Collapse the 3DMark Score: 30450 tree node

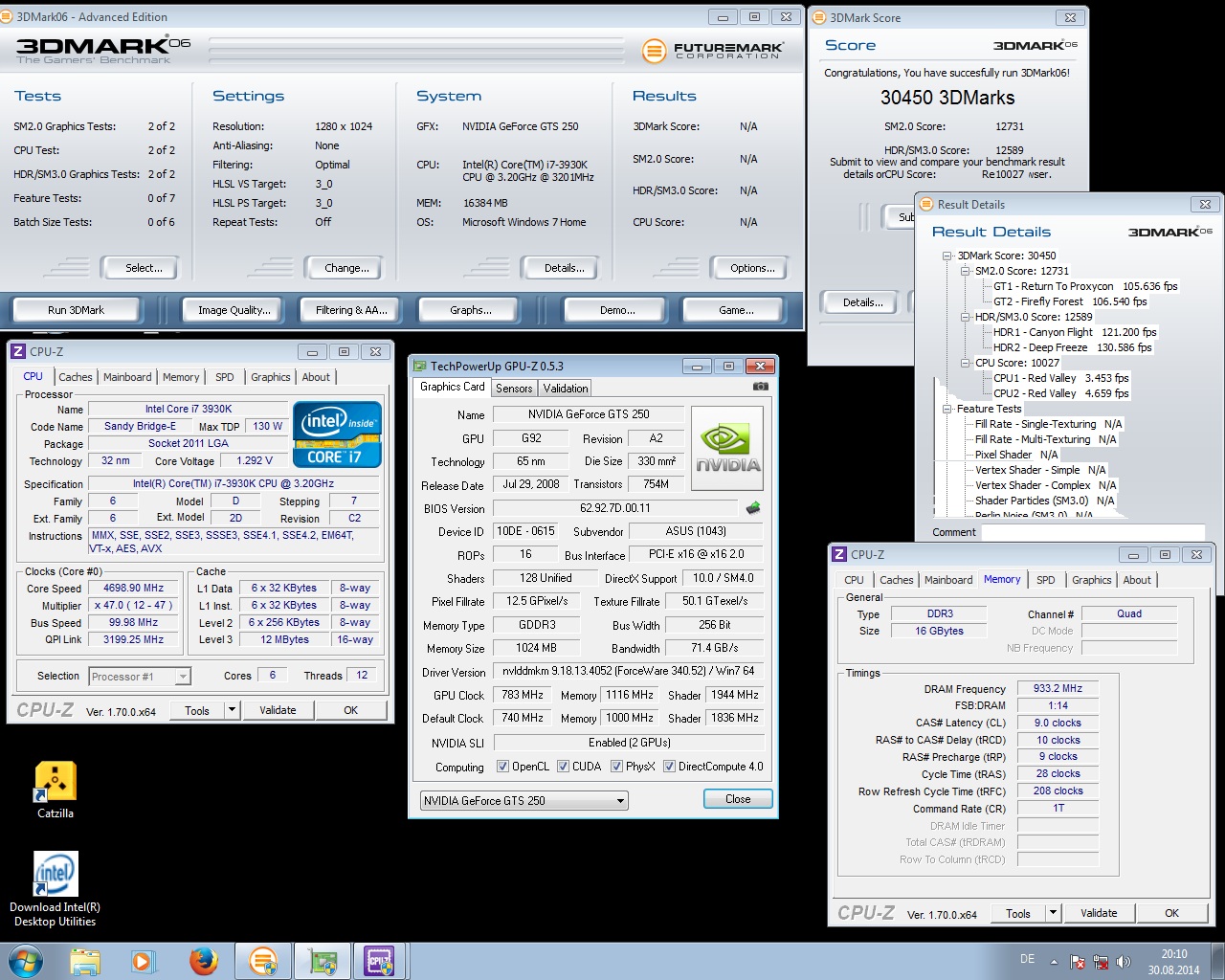[x=947, y=256]
